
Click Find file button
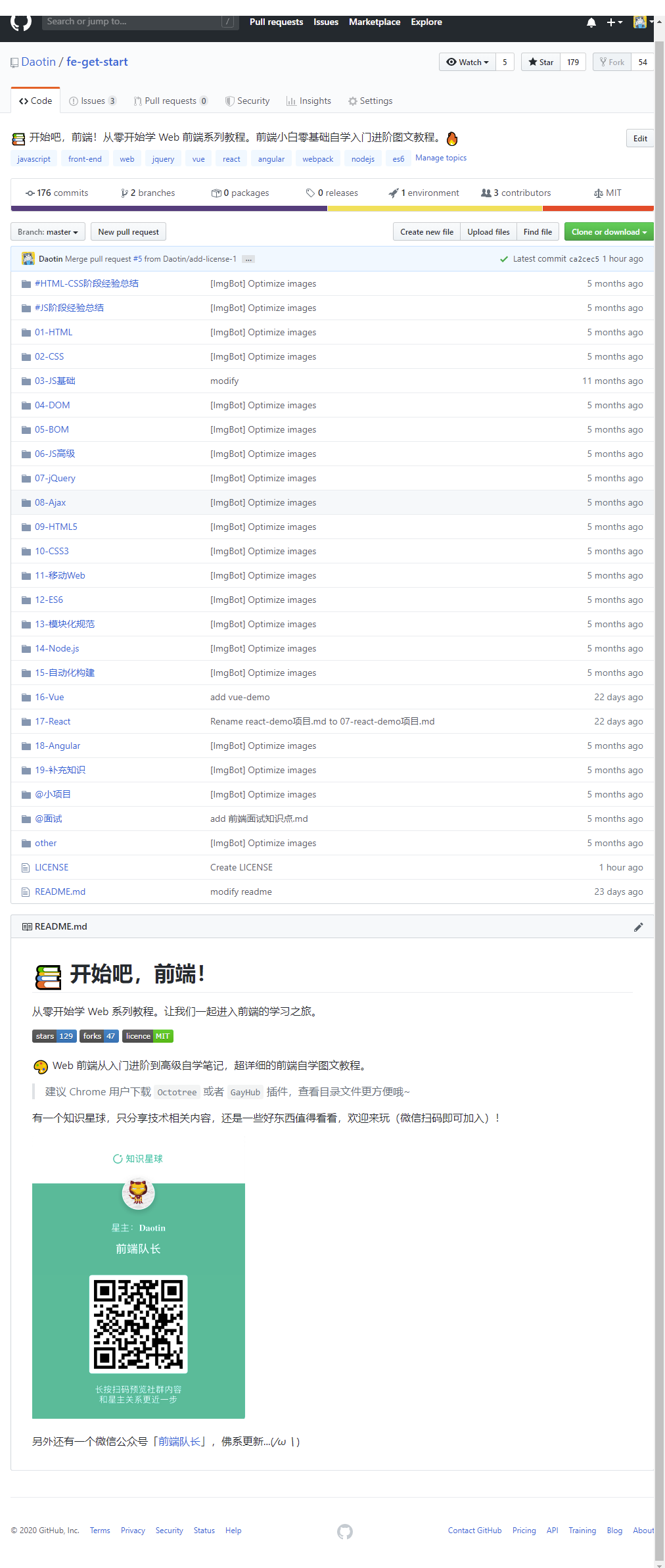tap(538, 232)
